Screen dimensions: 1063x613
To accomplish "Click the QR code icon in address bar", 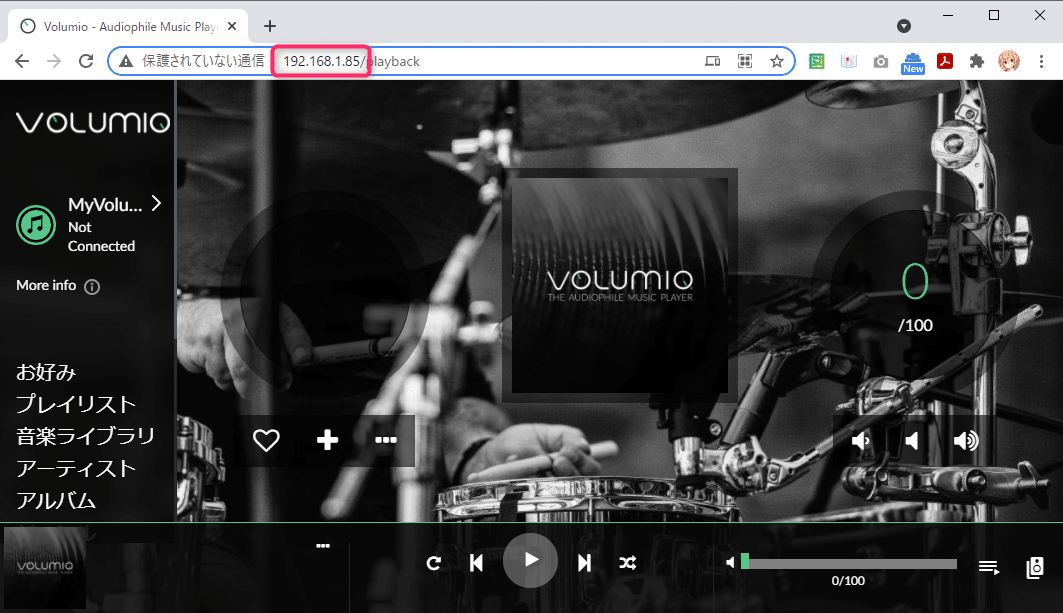I will (744, 61).
